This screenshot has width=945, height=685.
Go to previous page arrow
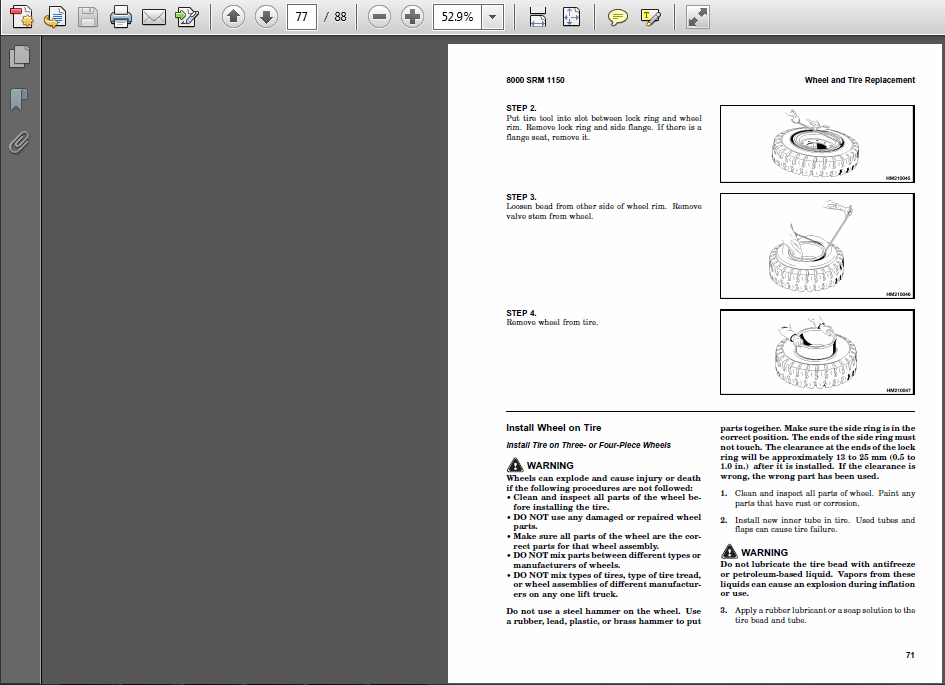233,17
